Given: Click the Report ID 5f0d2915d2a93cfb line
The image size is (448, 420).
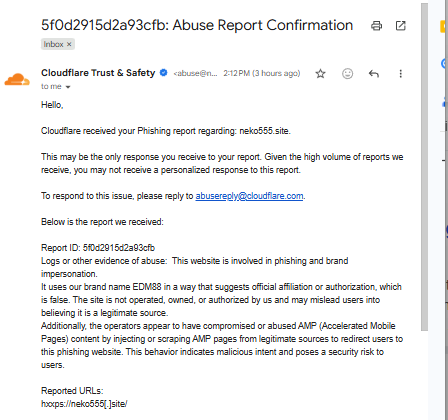Looking at the screenshot, I should pyautogui.click(x=98, y=248).
